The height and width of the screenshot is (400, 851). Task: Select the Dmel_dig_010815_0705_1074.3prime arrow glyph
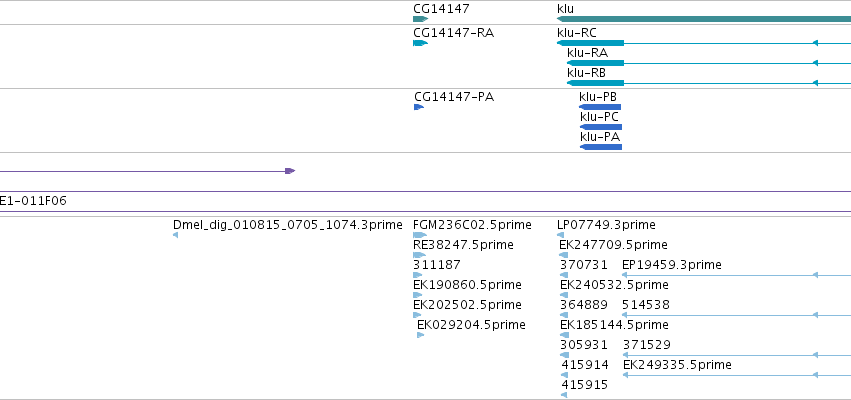[x=175, y=235]
